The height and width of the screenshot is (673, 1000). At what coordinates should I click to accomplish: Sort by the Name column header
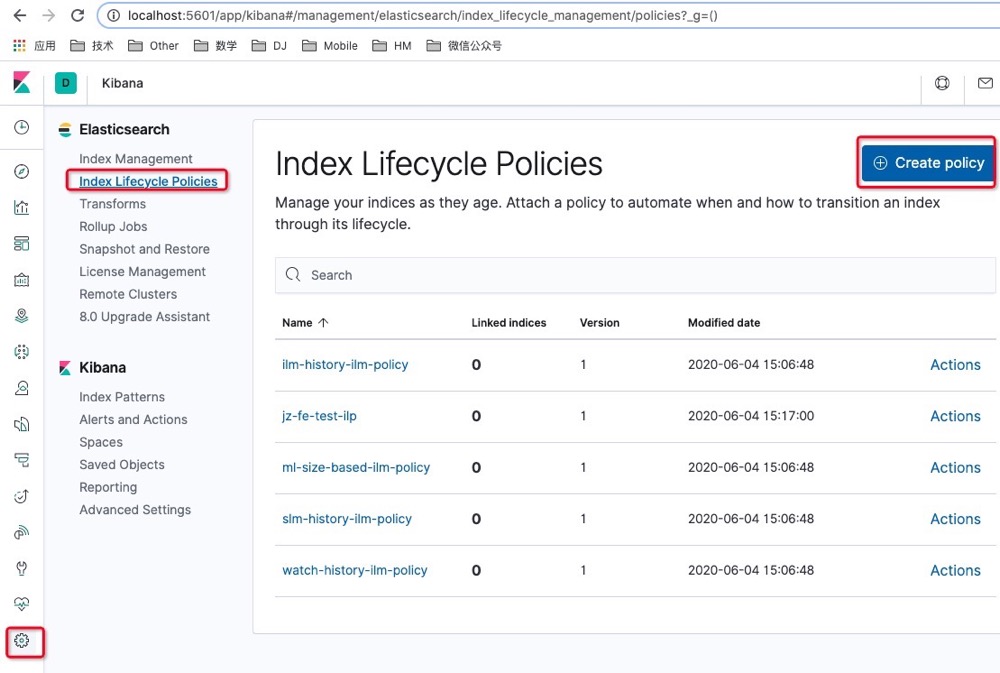tap(305, 323)
